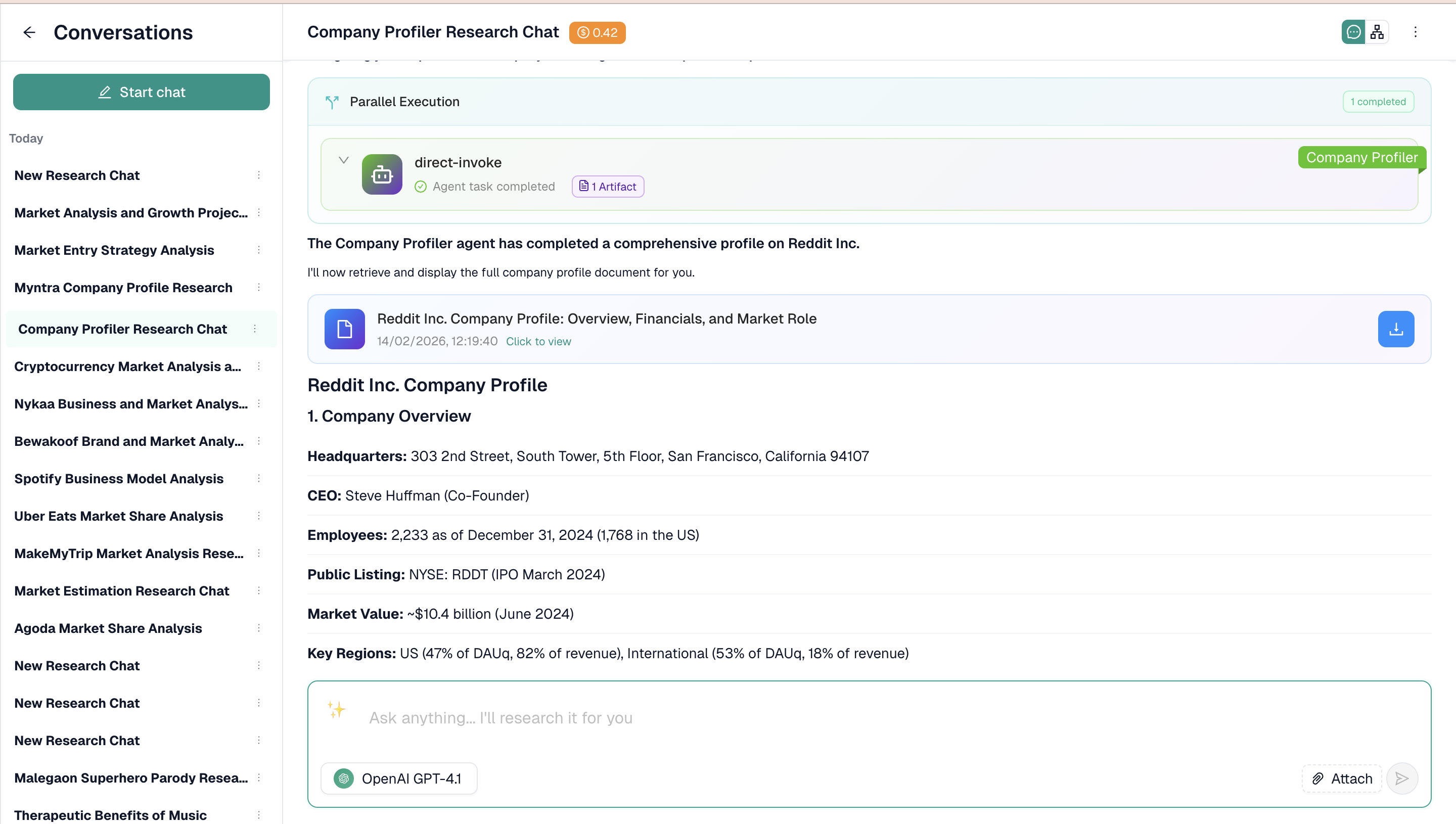Check the cost badge showing 0.42
This screenshot has width=1456, height=824.
click(x=597, y=32)
